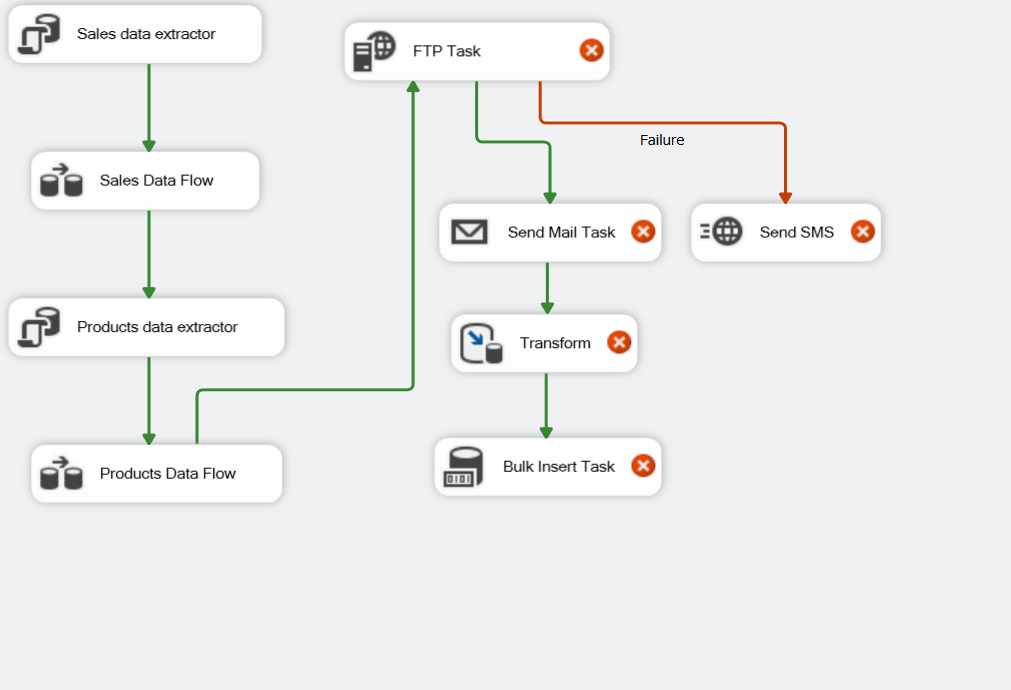Click the error badge on Send SMS
Viewport: 1011px width, 690px height.
click(x=863, y=232)
